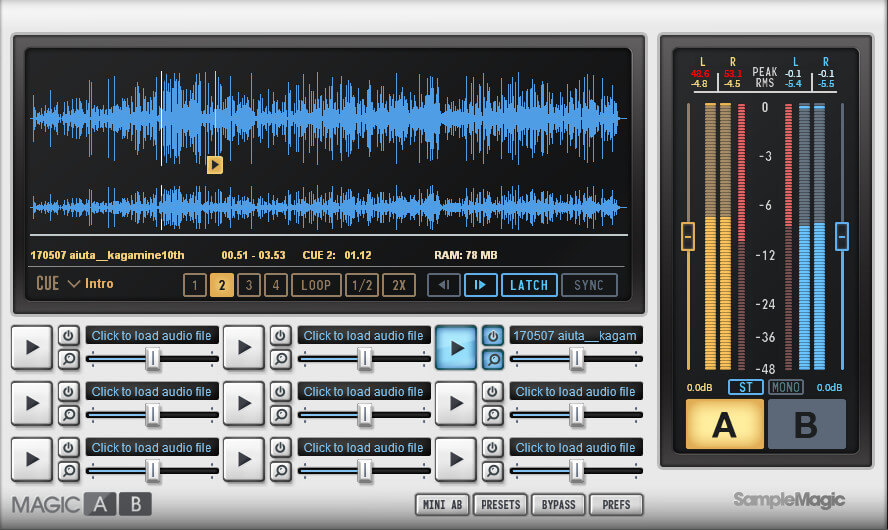The width and height of the screenshot is (888, 530).
Task: Open file field reading 170507 aiuta__kagam
Action: (x=576, y=335)
